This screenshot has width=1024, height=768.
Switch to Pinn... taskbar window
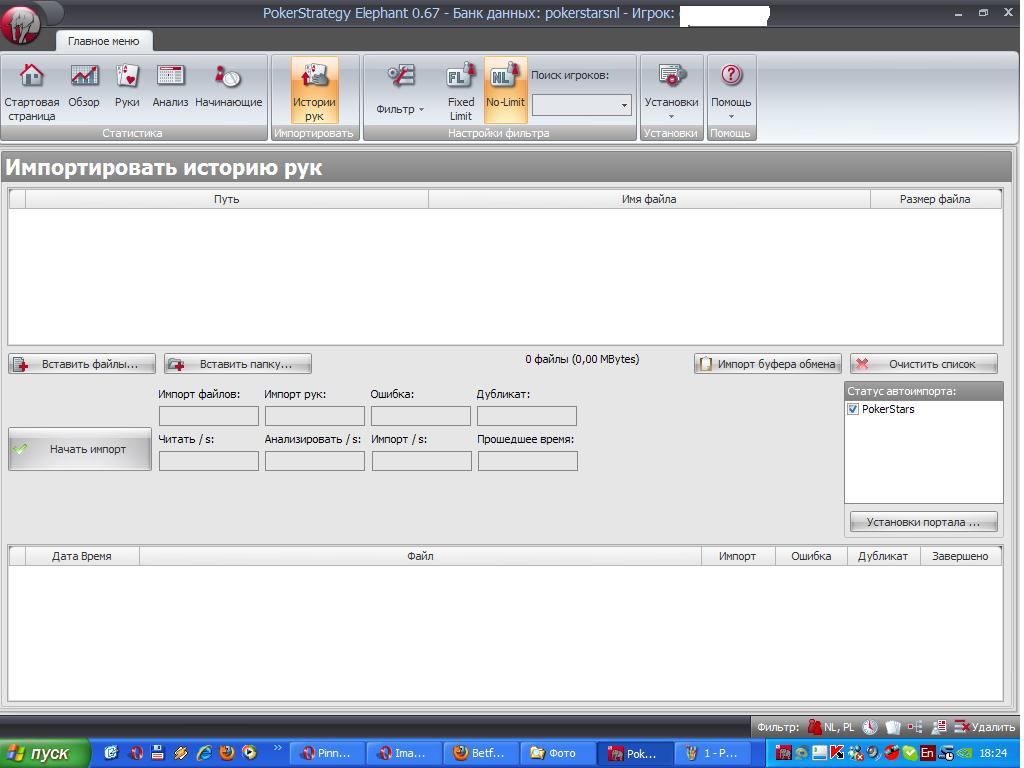[326, 754]
